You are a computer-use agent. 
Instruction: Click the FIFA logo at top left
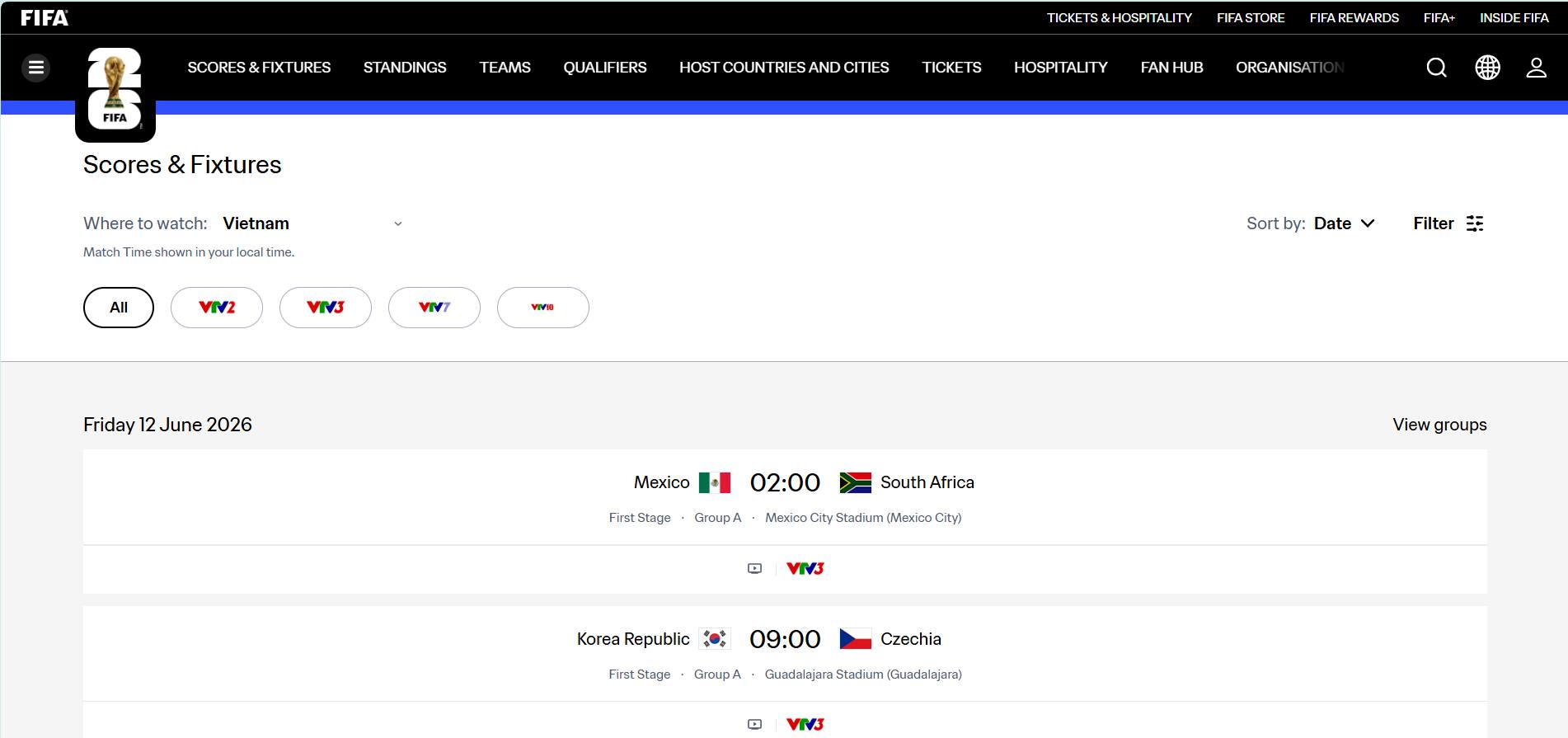tap(45, 17)
